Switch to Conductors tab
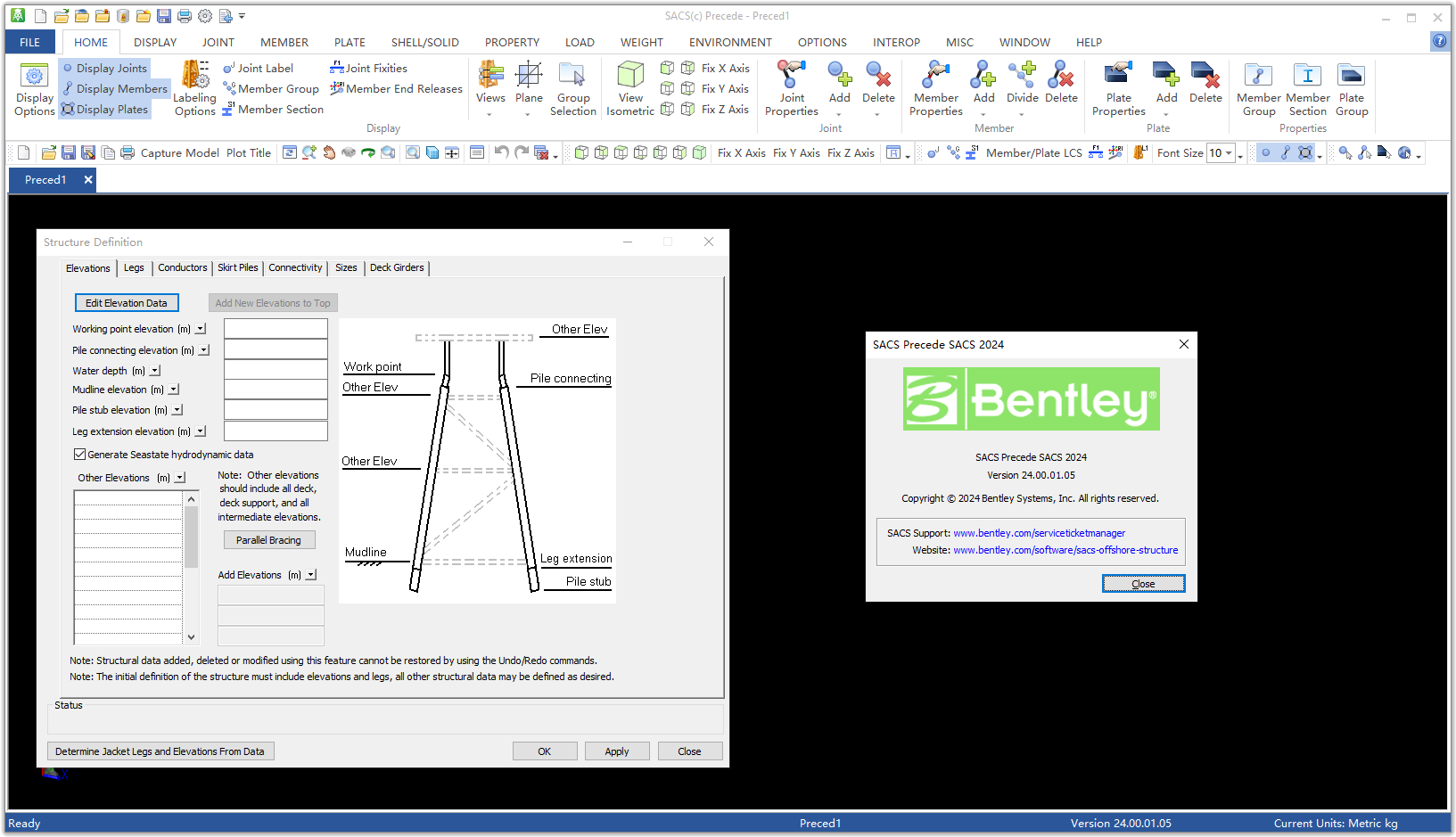 183,267
